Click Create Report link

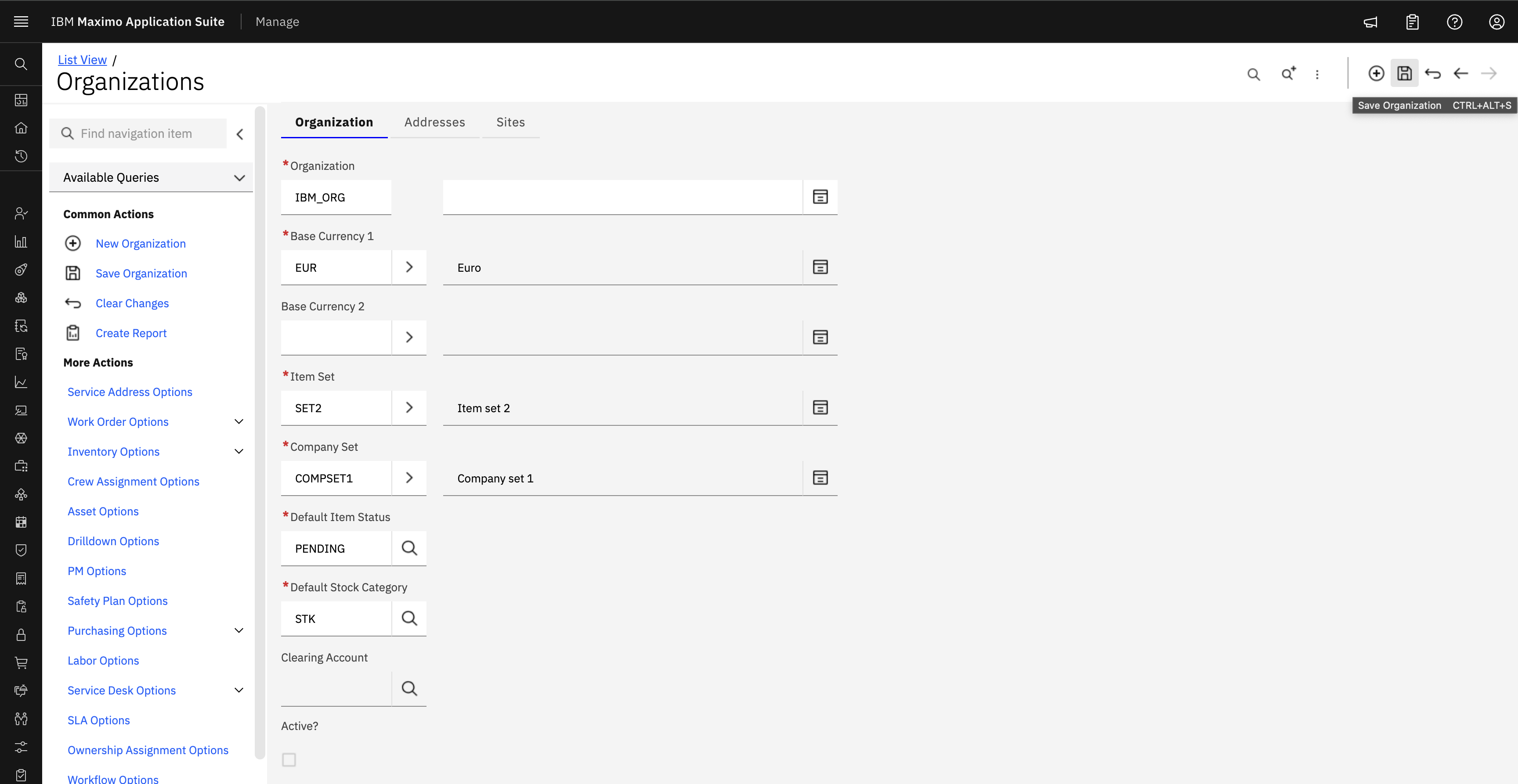pyautogui.click(x=131, y=333)
